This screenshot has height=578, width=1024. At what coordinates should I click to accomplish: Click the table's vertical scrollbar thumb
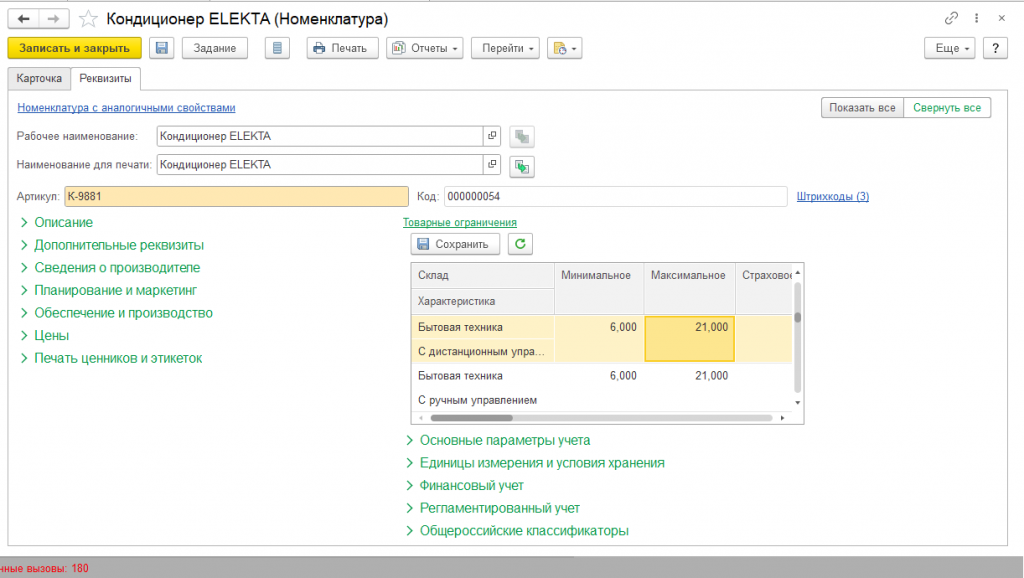click(x=797, y=317)
